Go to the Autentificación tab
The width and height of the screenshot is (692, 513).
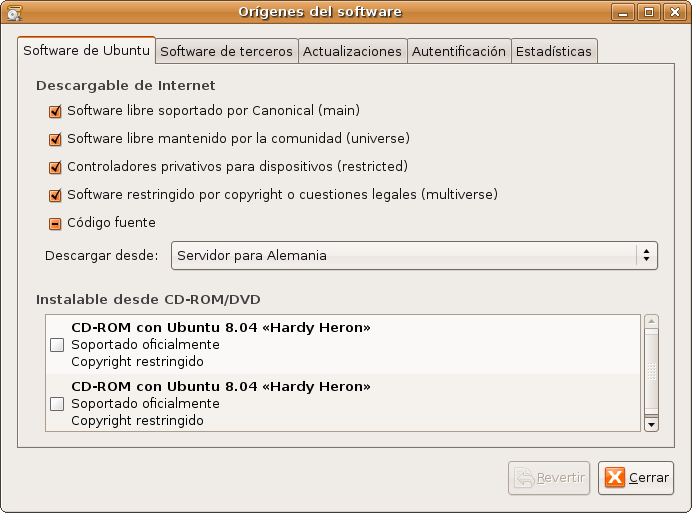click(459, 51)
